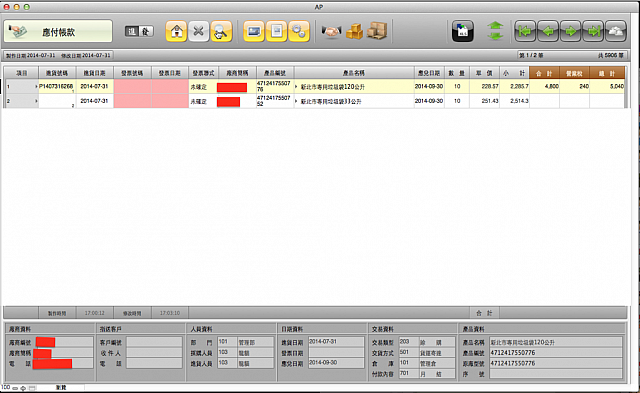Click the 項目 column header
Image resolution: width=640 pixels, height=393 pixels.
21,73
